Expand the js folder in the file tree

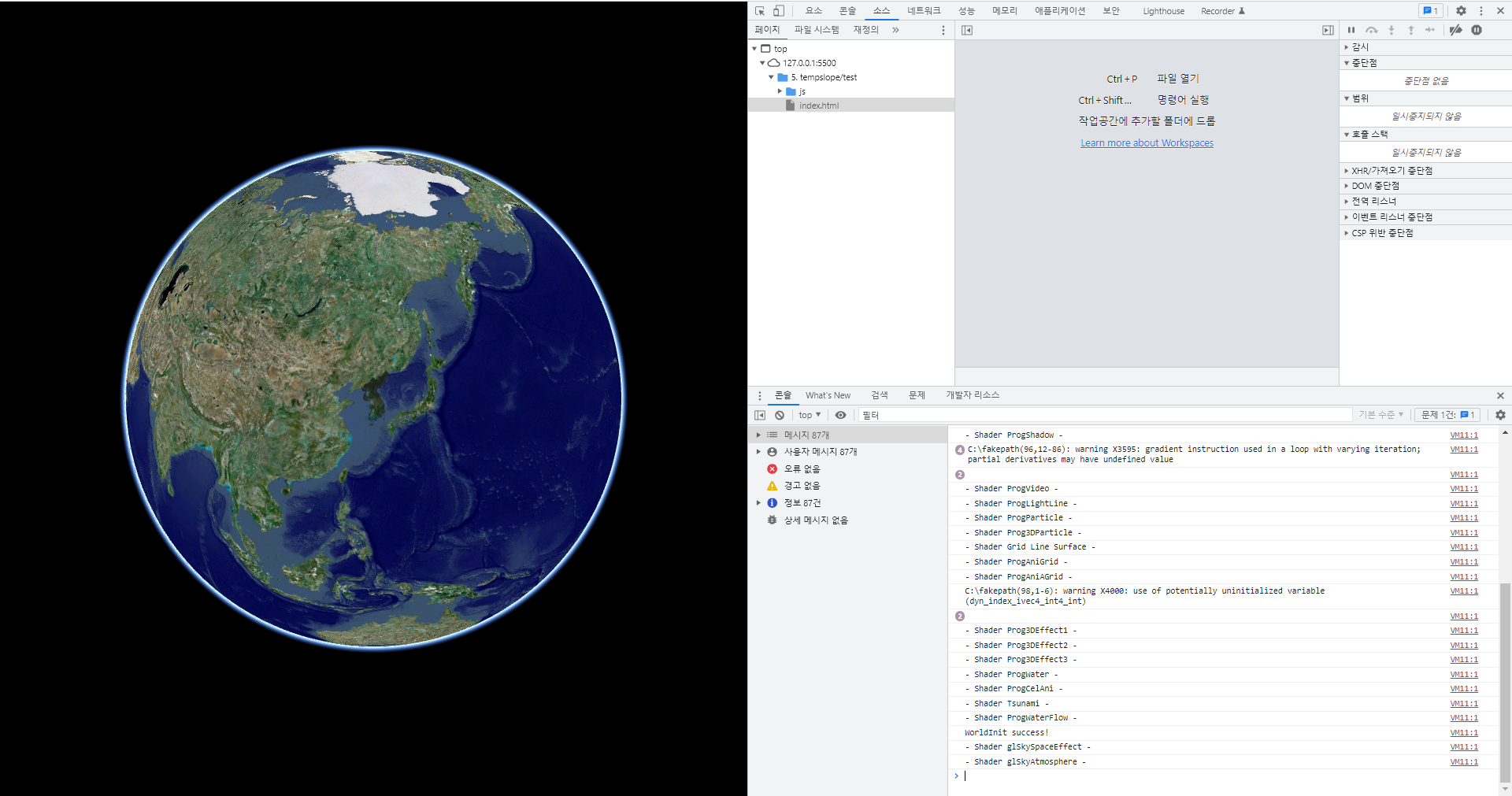(x=780, y=91)
